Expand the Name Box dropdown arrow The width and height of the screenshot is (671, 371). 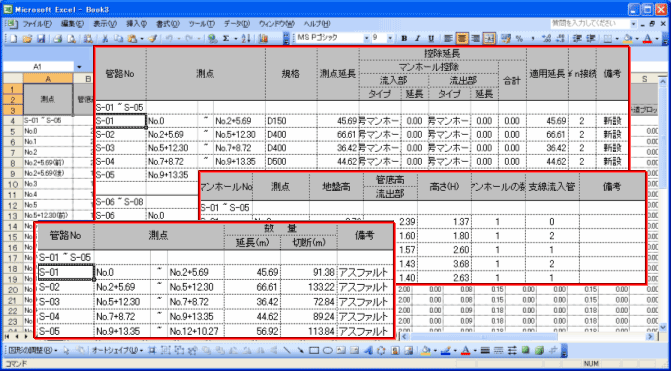(79, 67)
